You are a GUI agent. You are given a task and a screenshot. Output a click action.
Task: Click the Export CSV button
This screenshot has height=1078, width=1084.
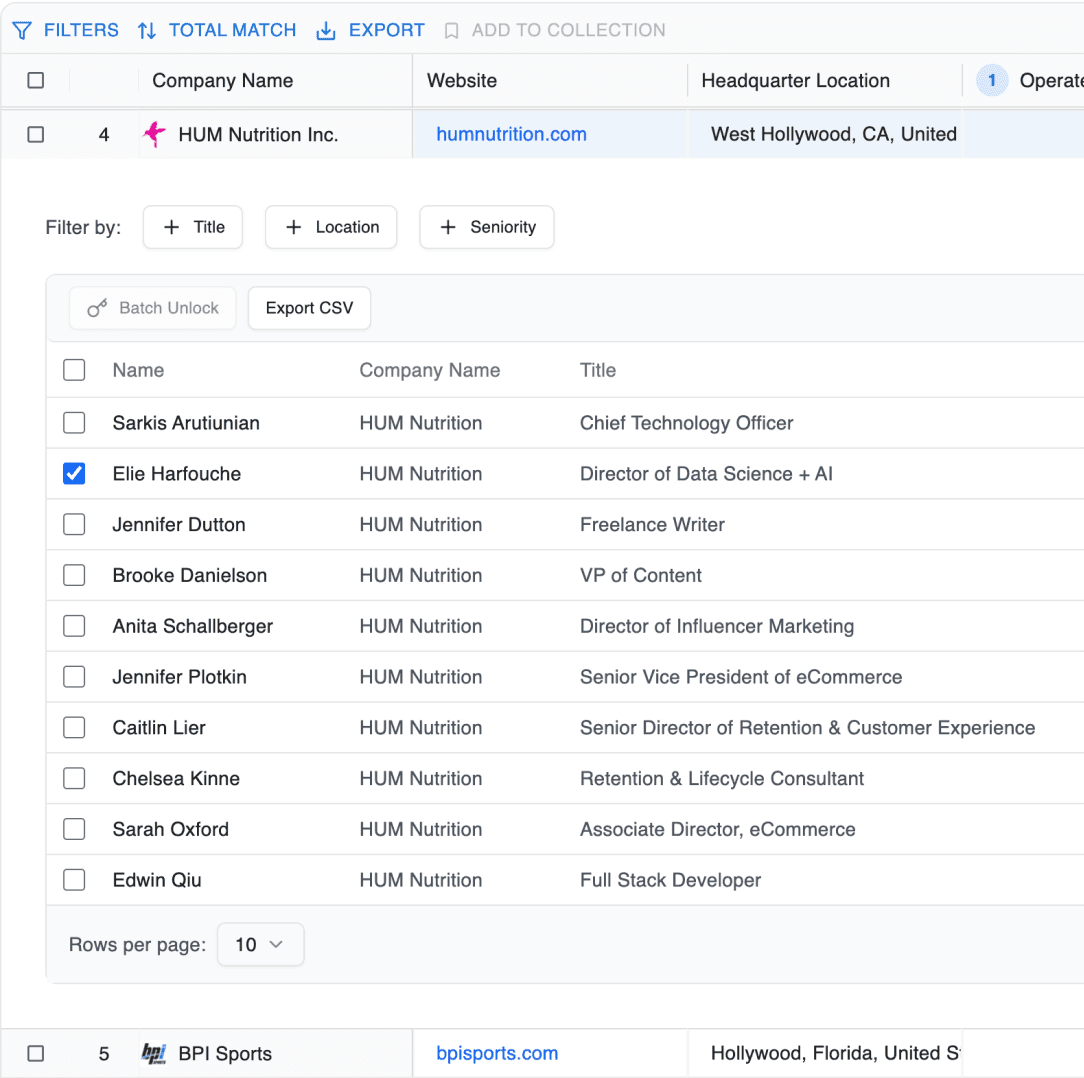[x=310, y=308]
